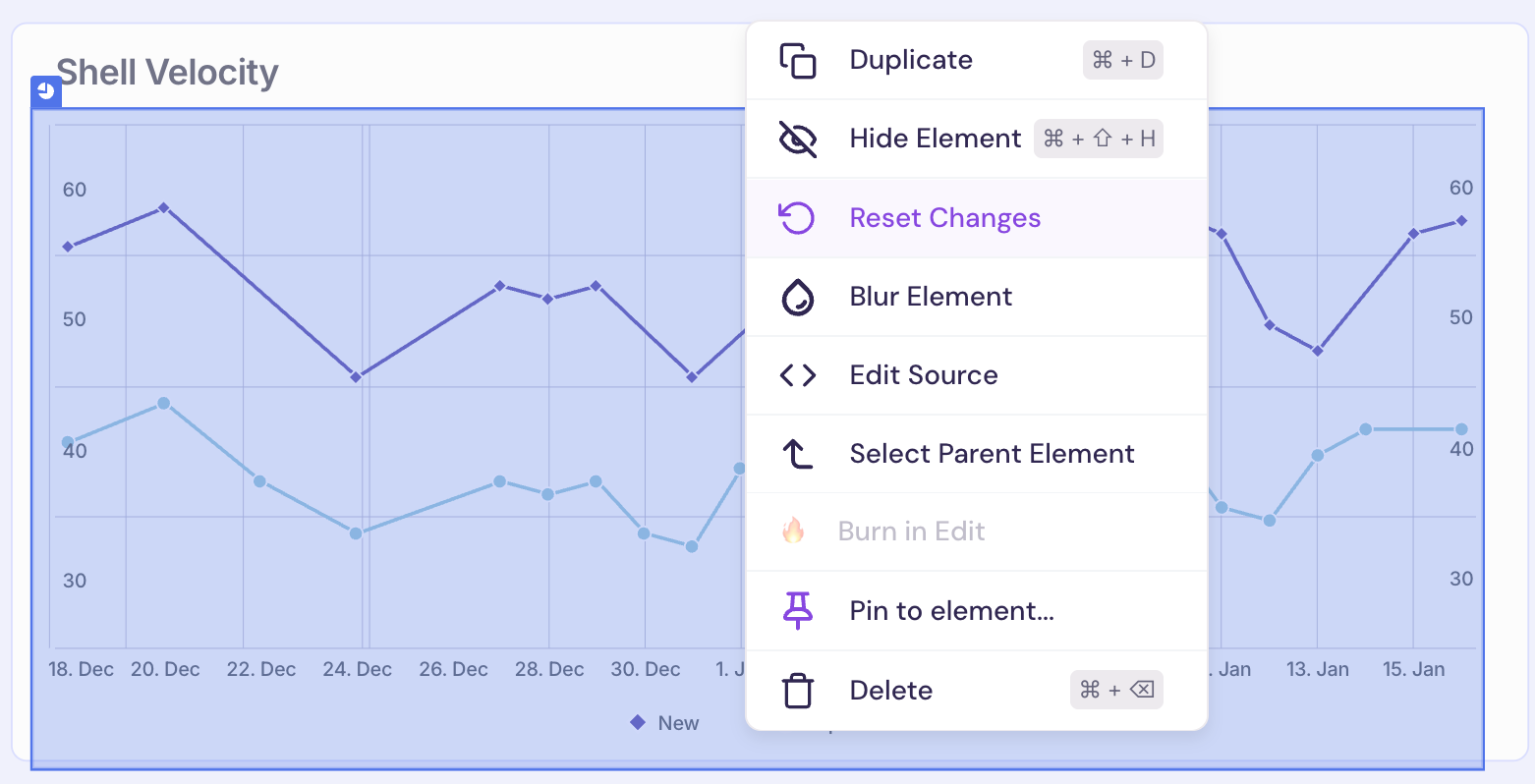The image size is (1535, 784).
Task: Open the Pin to element… option
Action: [950, 610]
